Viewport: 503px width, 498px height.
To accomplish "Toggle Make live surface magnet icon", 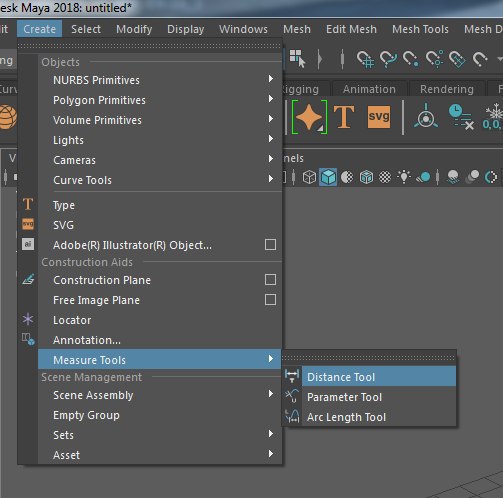I will coord(480,59).
